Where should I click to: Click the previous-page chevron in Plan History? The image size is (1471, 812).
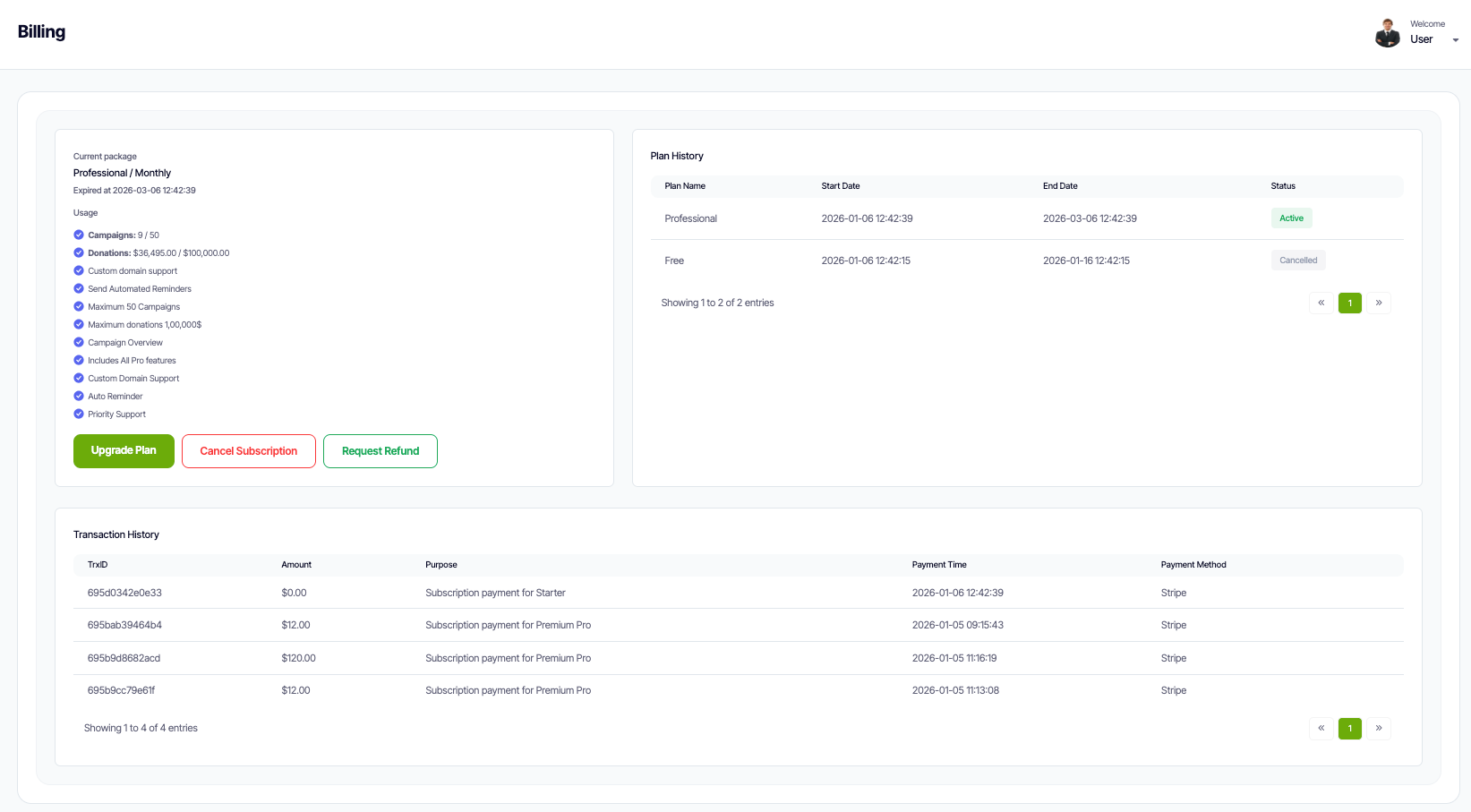(x=1321, y=303)
